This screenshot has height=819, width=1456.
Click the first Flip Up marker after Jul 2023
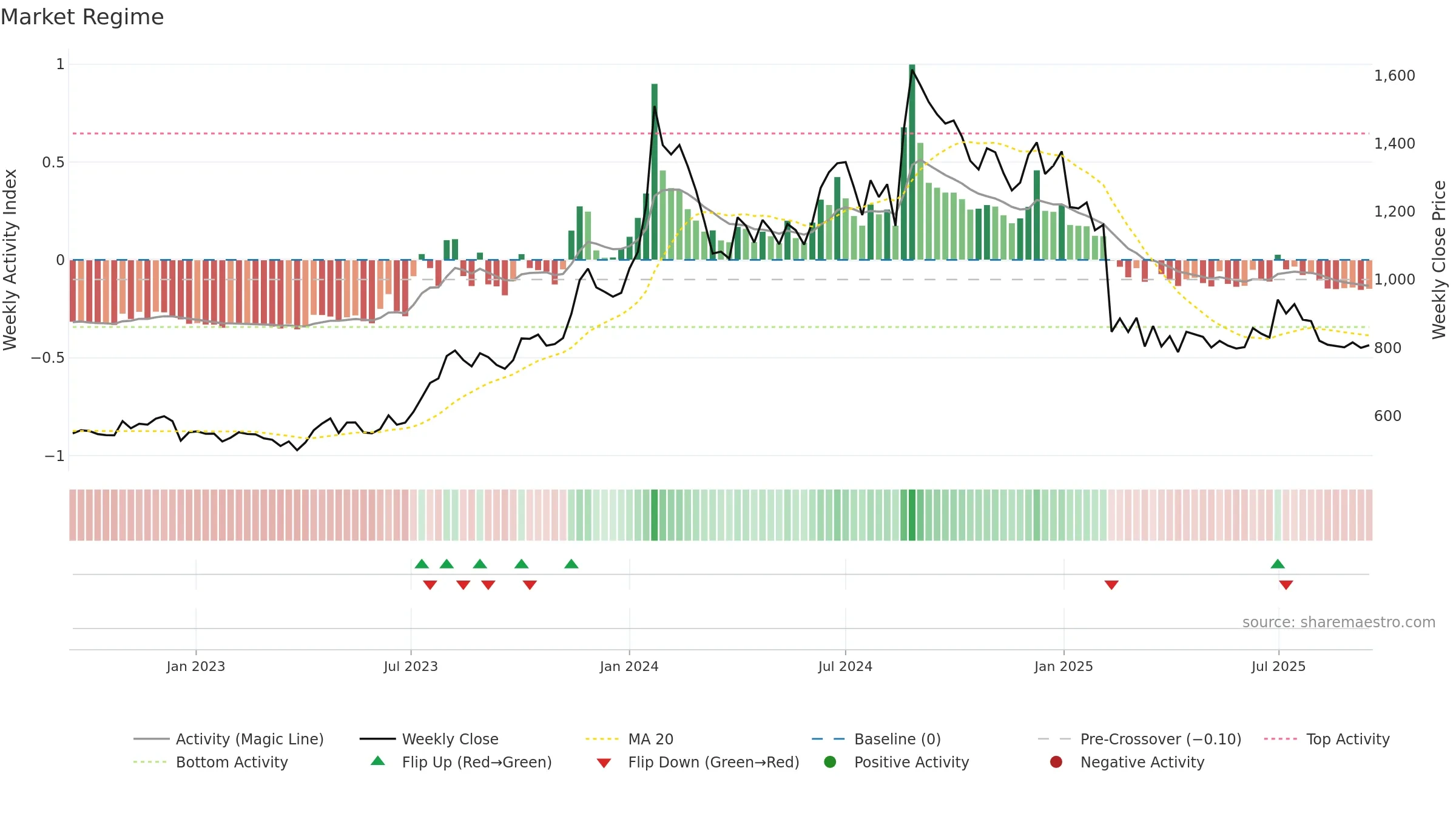(422, 564)
